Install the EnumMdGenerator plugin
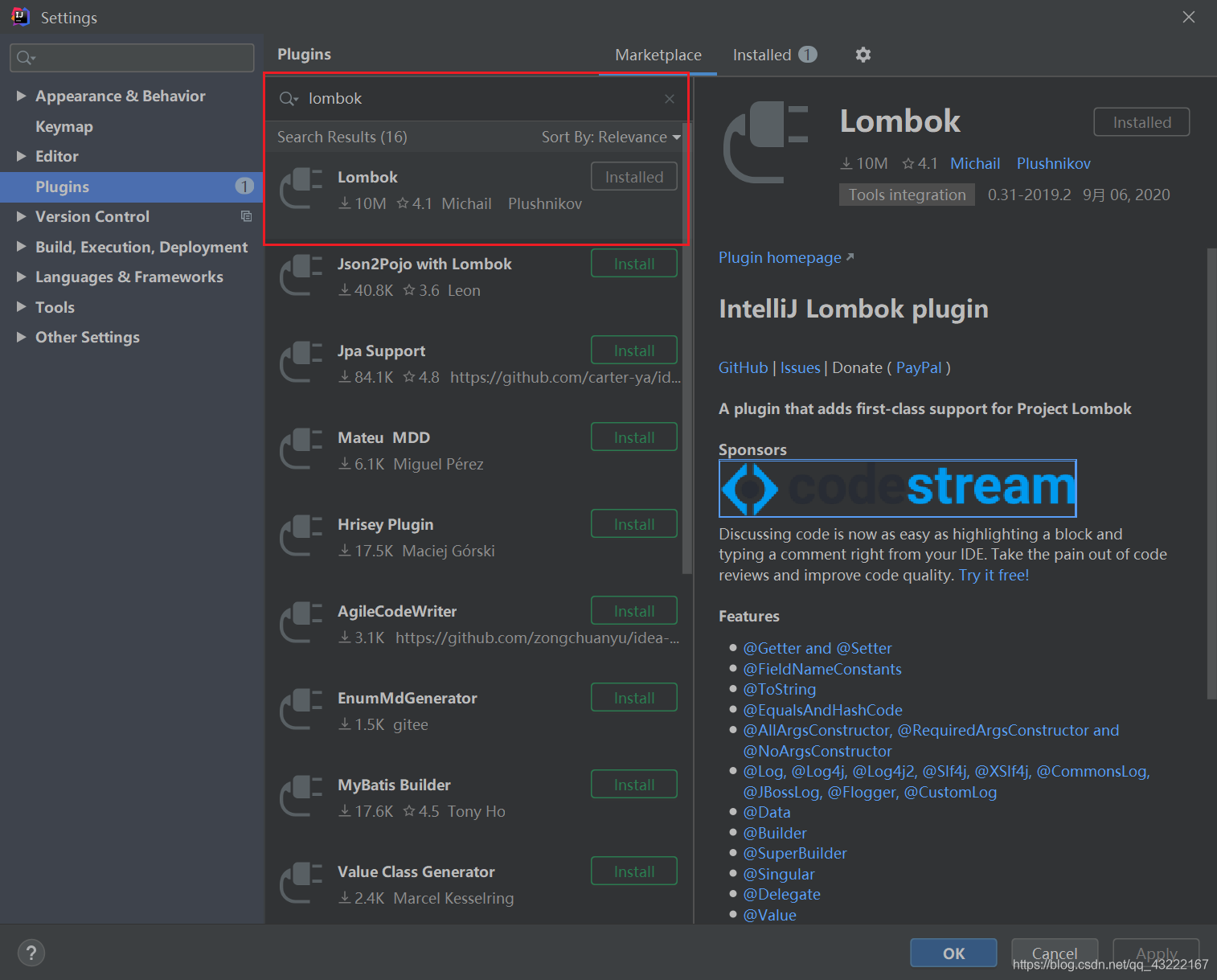 (x=634, y=698)
